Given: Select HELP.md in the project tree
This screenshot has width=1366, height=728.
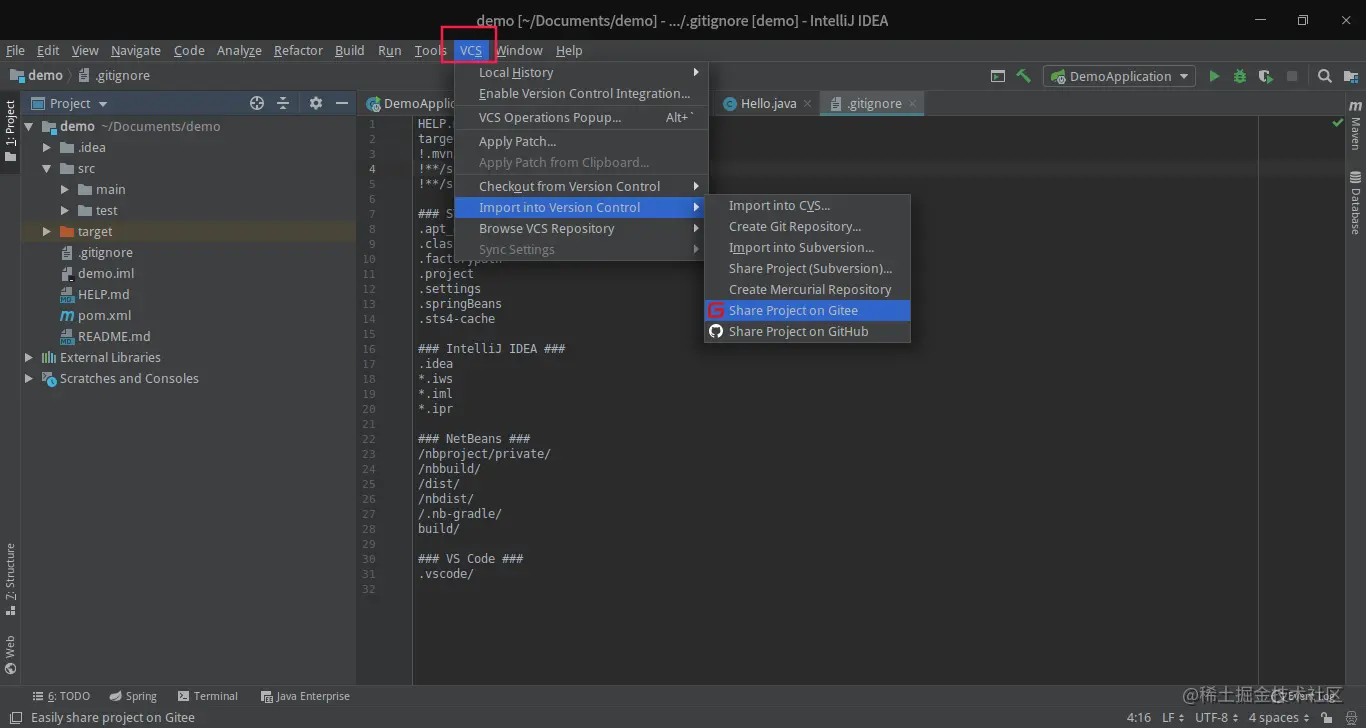Looking at the screenshot, I should (103, 295).
